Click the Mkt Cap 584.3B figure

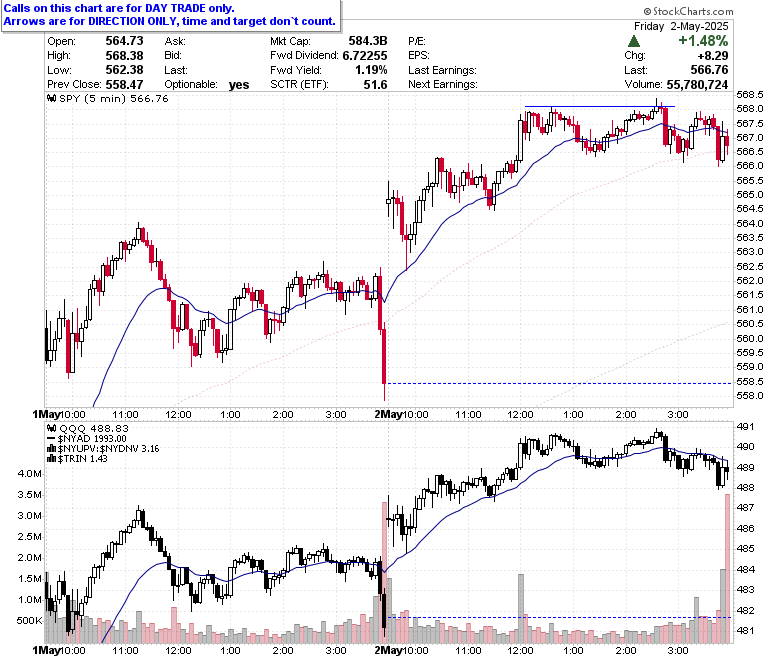368,41
